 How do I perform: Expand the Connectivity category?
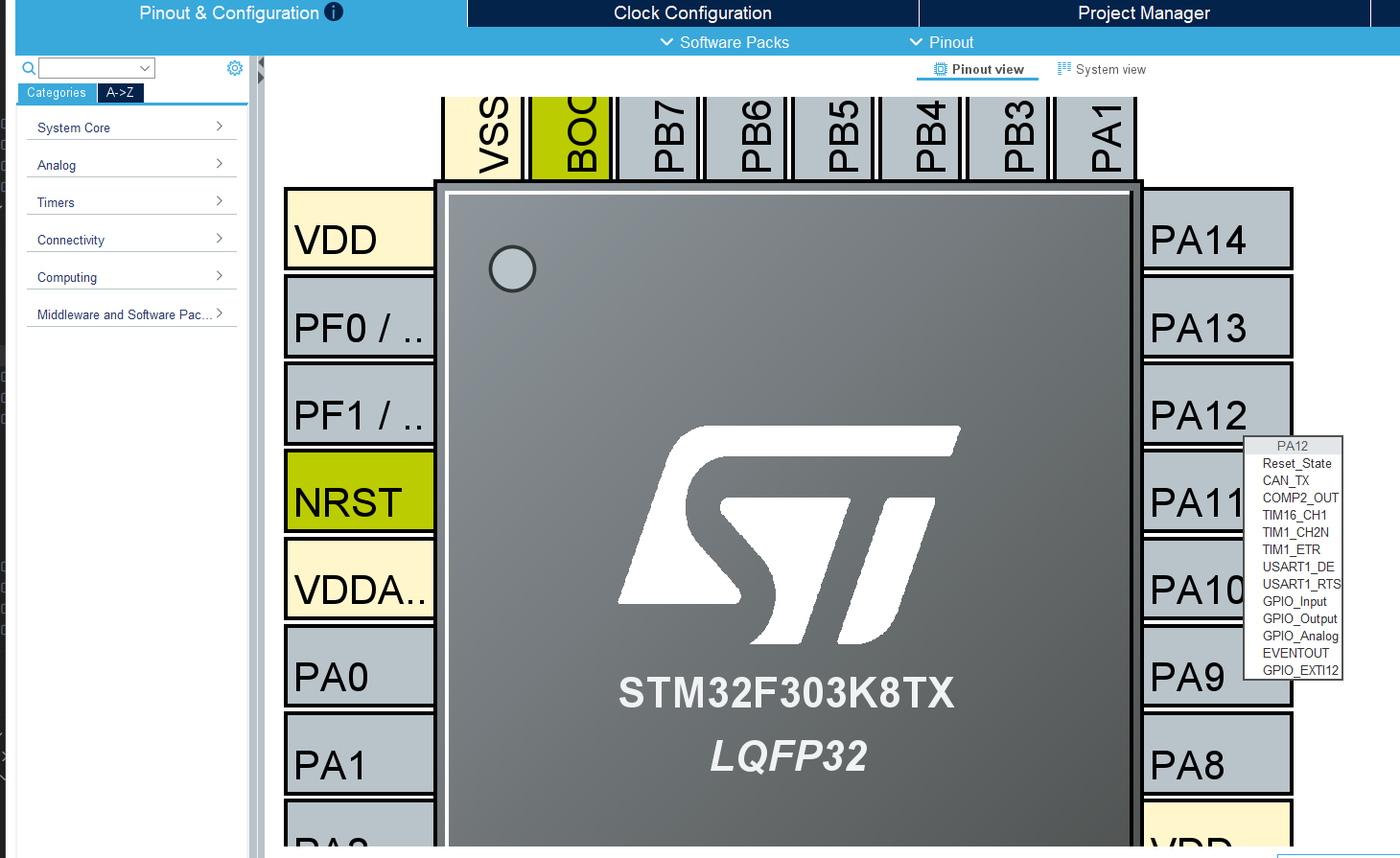[x=130, y=240]
